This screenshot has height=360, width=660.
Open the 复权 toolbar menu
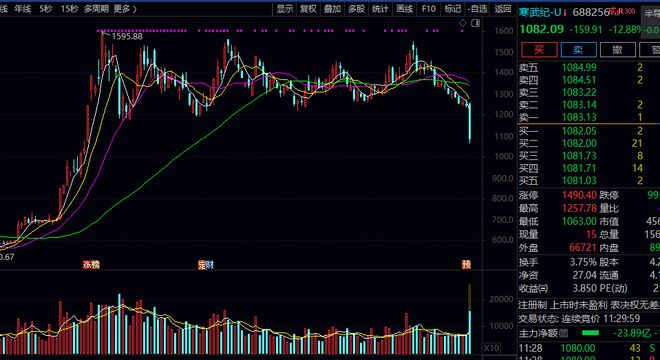[309, 9]
